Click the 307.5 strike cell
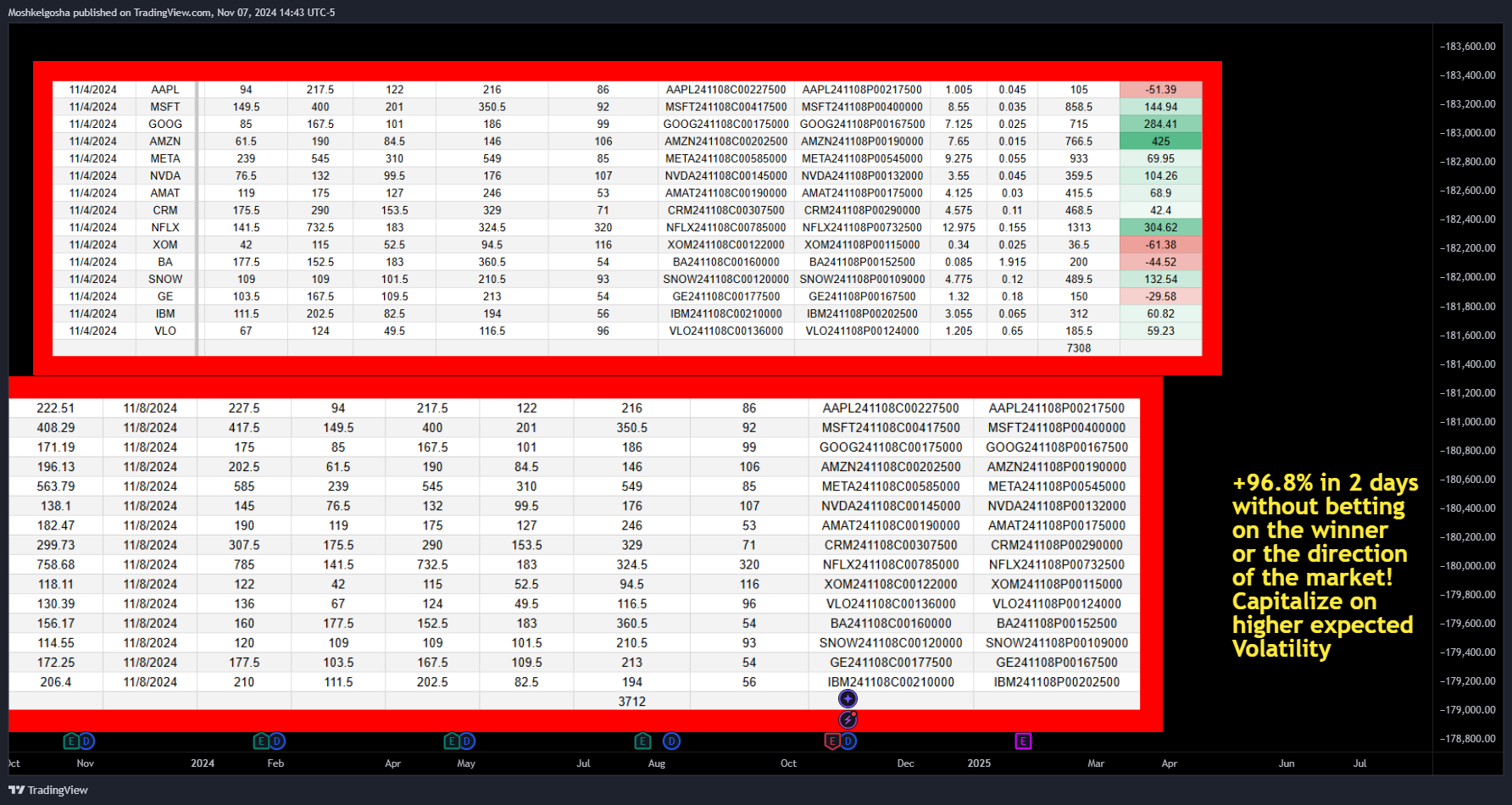This screenshot has width=1512, height=805. pyautogui.click(x=244, y=545)
